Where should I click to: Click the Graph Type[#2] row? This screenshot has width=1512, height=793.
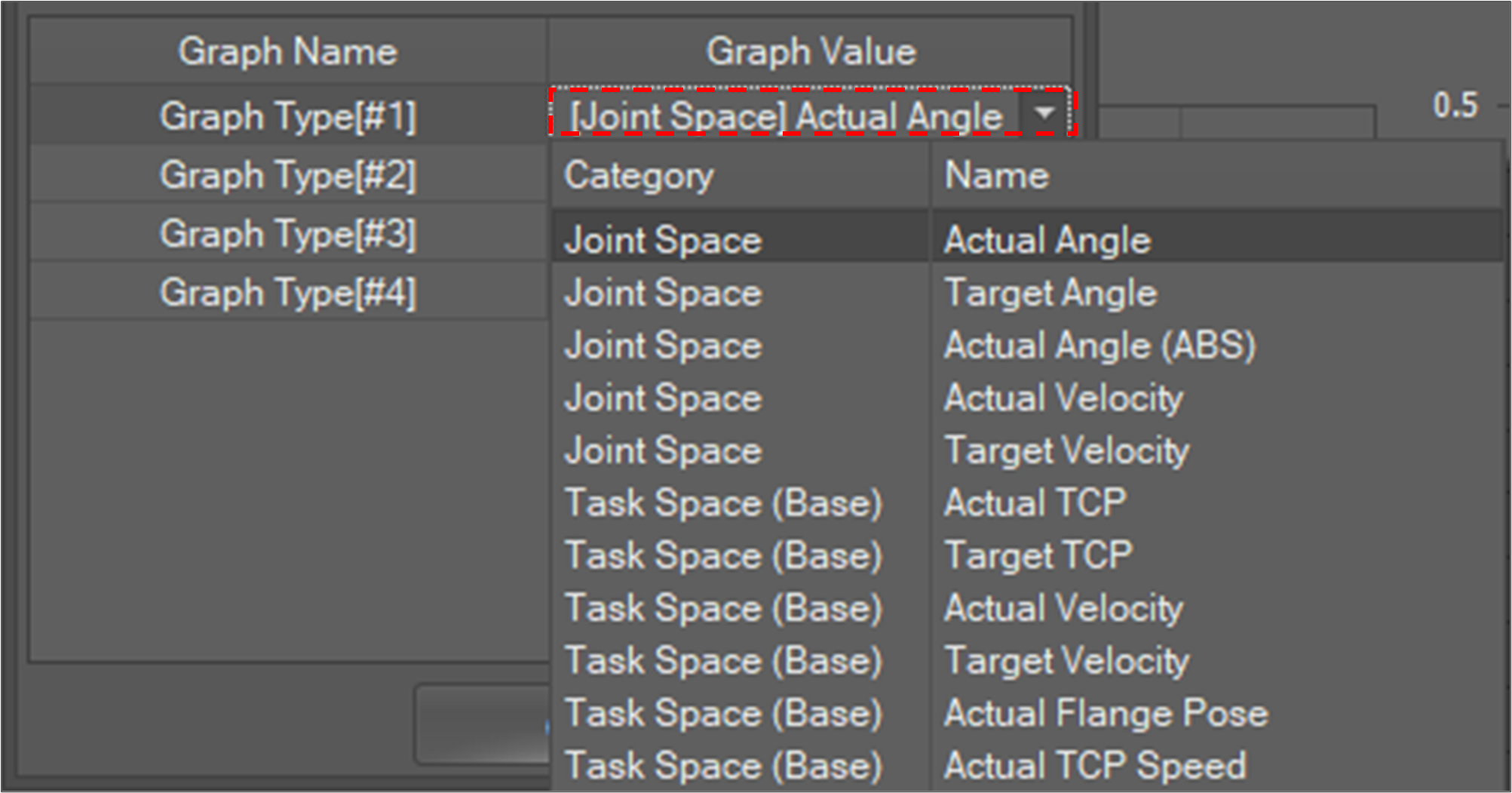pos(287,175)
